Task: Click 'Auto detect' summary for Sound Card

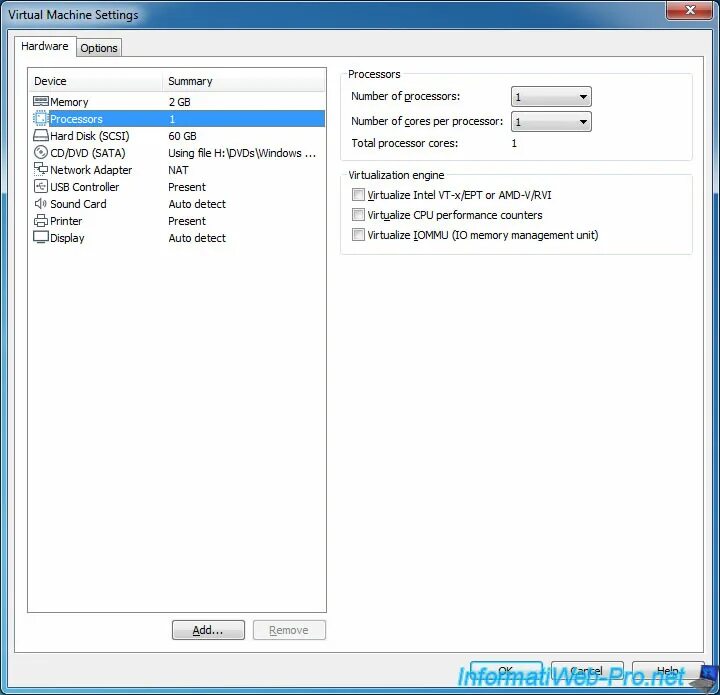Action: [x=197, y=204]
